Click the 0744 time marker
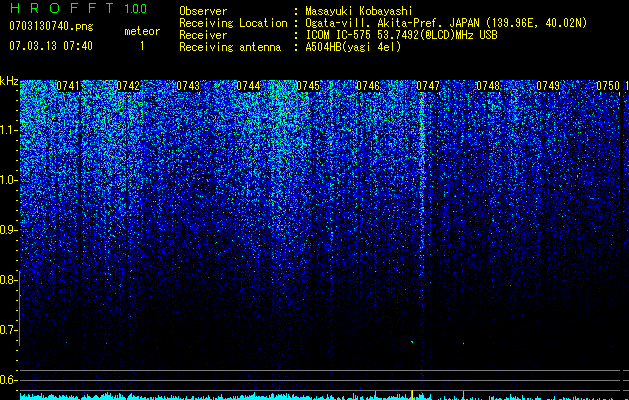 point(248,86)
